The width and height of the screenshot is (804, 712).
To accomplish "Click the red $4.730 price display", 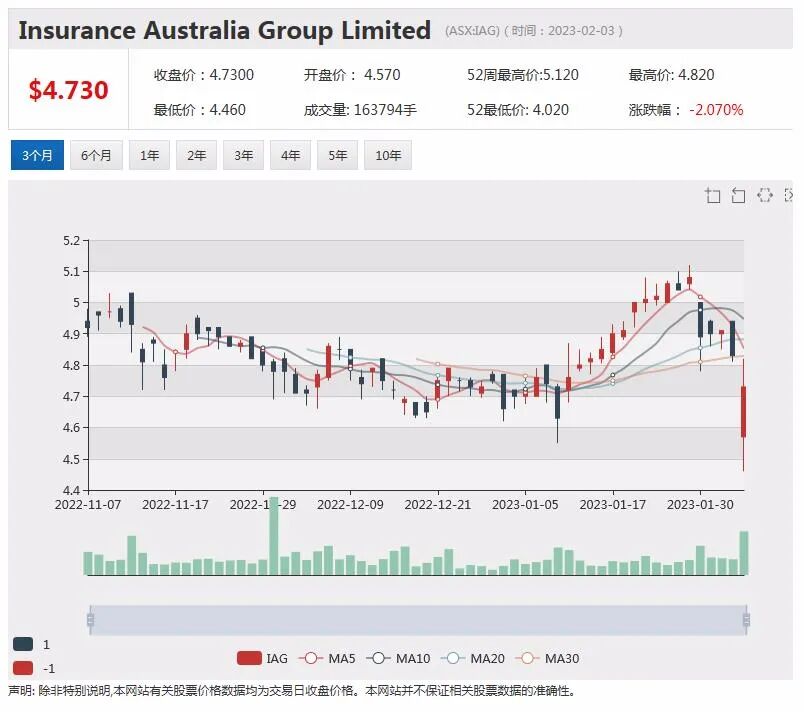I will point(68,90).
